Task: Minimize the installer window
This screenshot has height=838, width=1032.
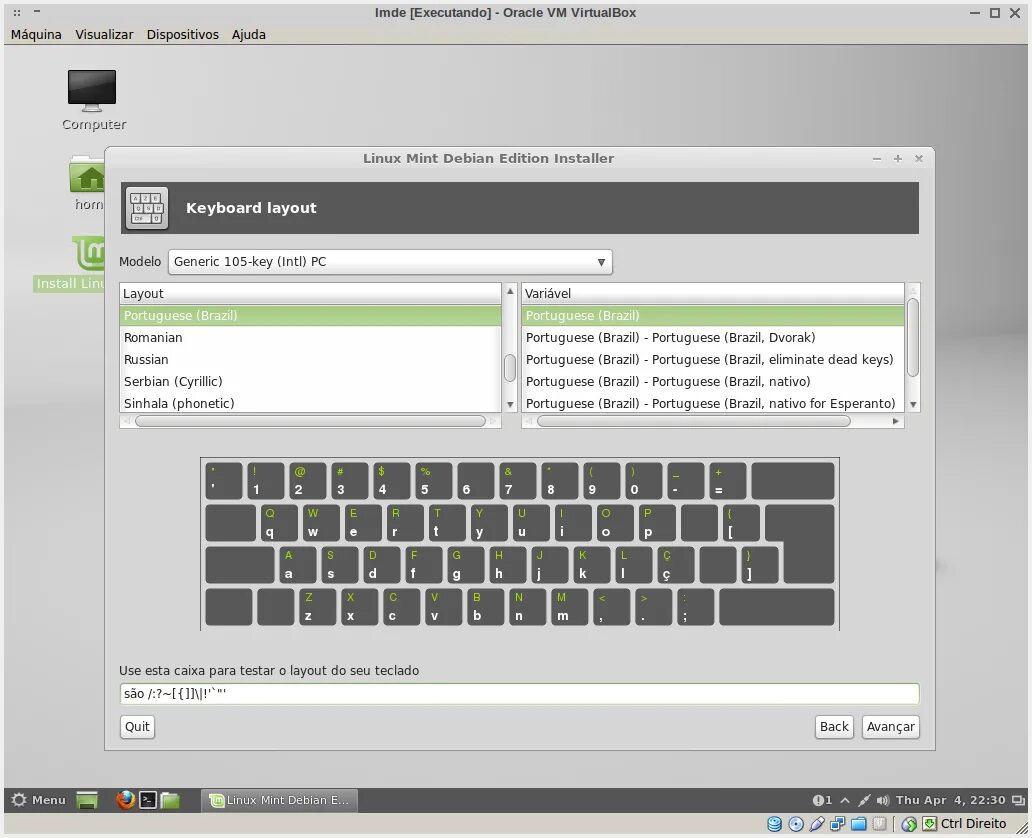Action: tap(877, 159)
